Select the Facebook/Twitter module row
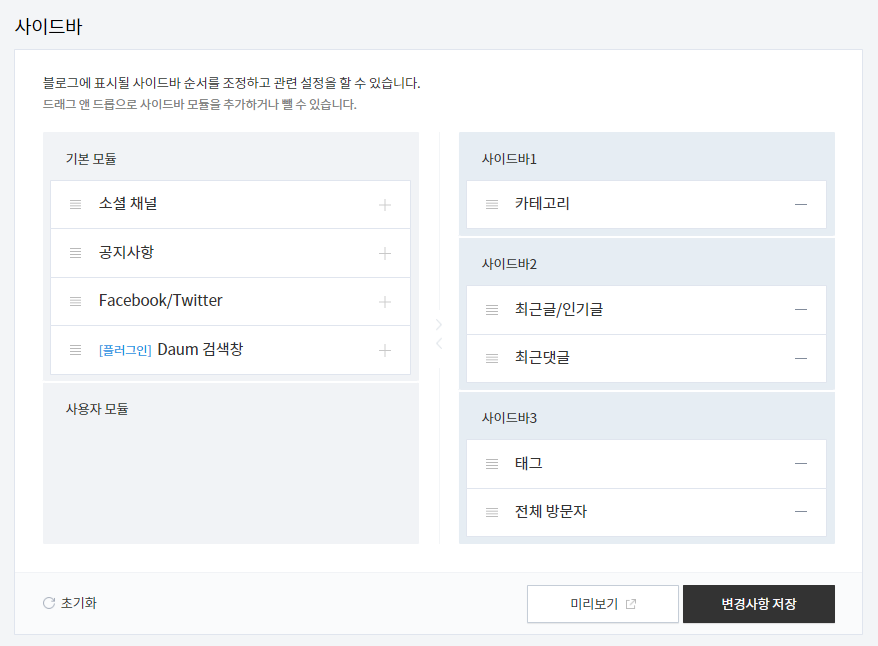This screenshot has height=646, width=878. coord(230,302)
